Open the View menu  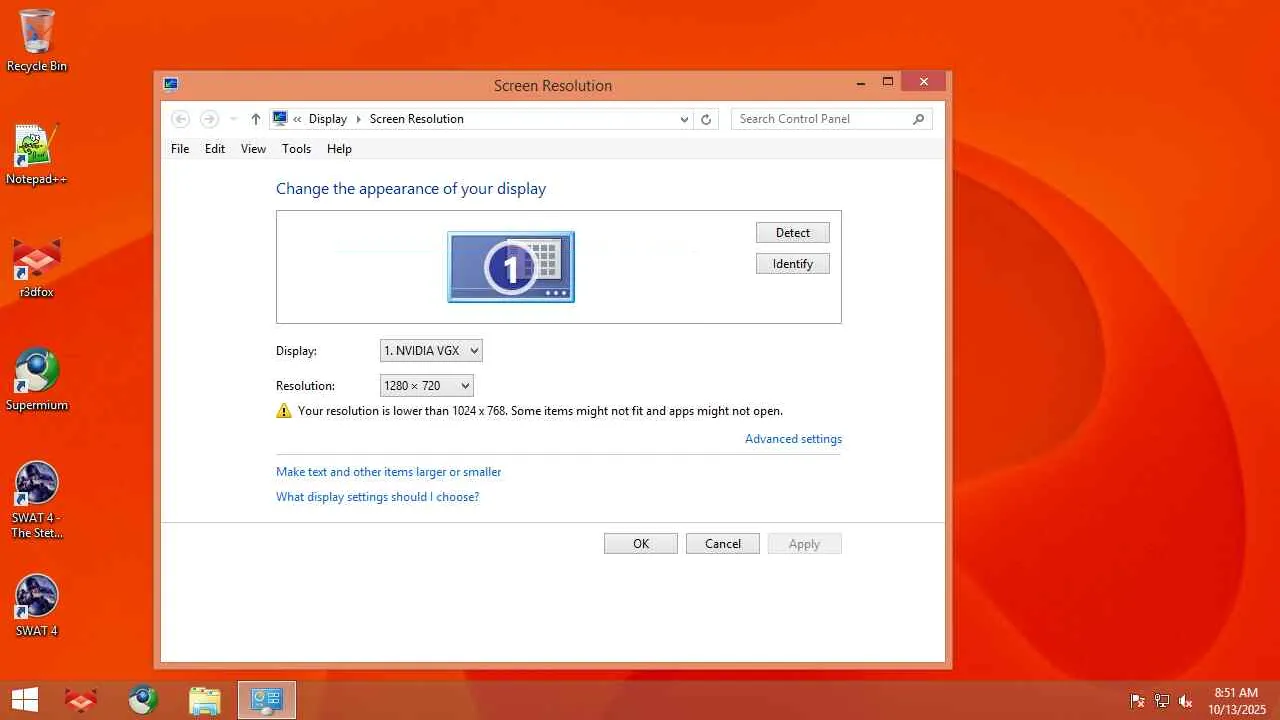coord(253,149)
